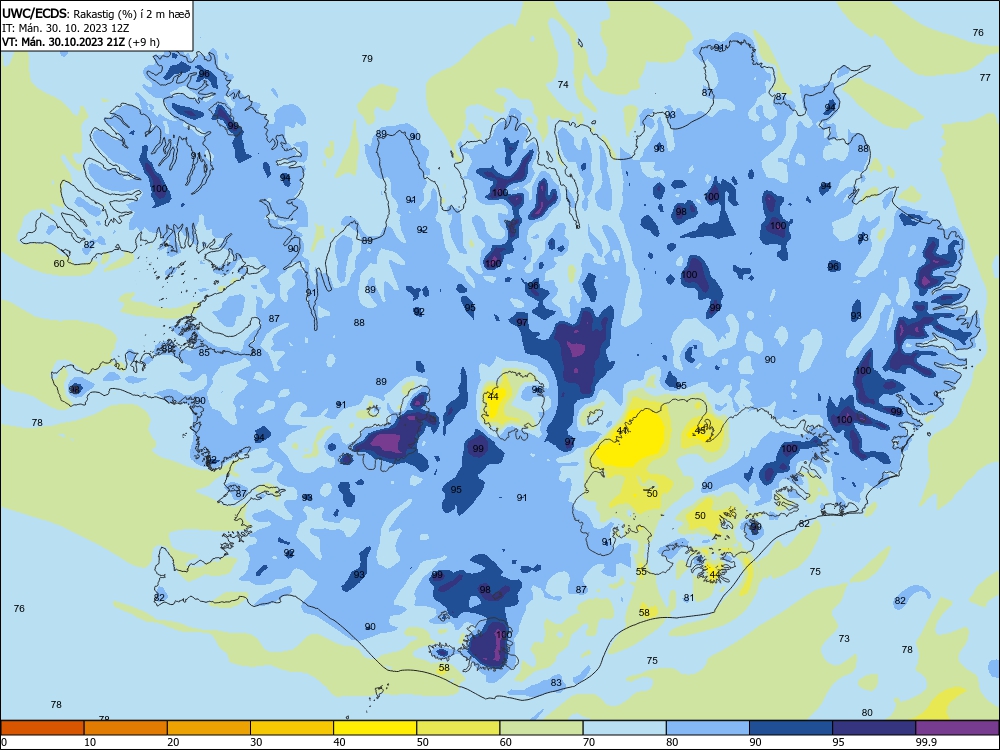1000x750 pixels.
Task: Click the legend scale label 10
Action: coord(90,742)
